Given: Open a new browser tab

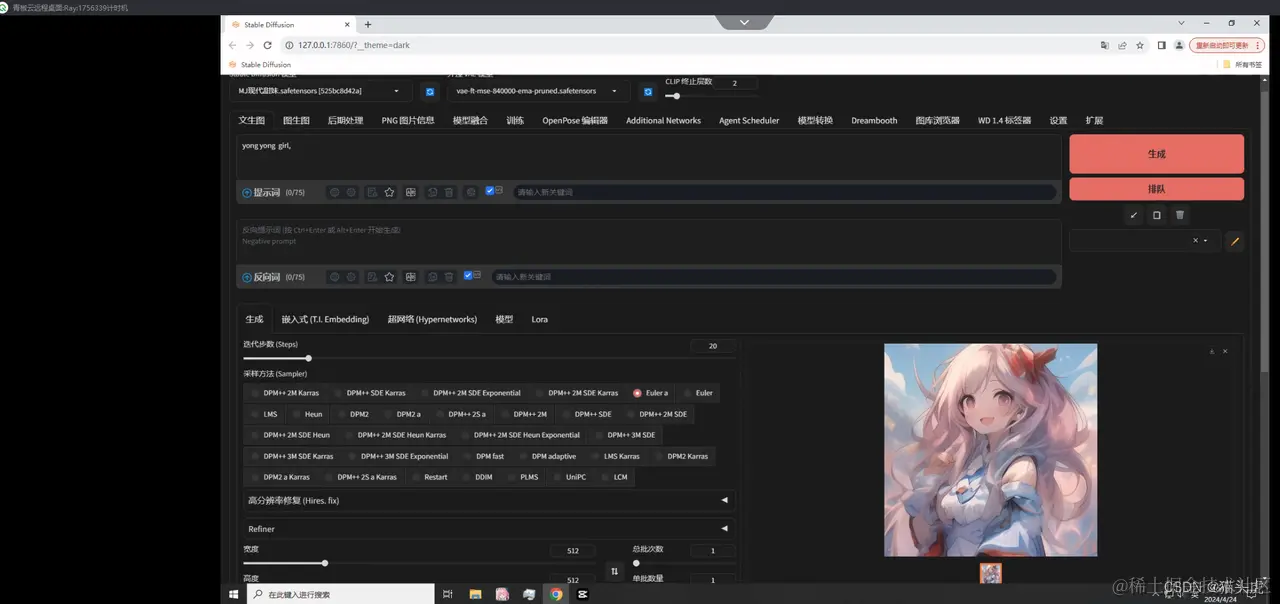Looking at the screenshot, I should coord(367,24).
